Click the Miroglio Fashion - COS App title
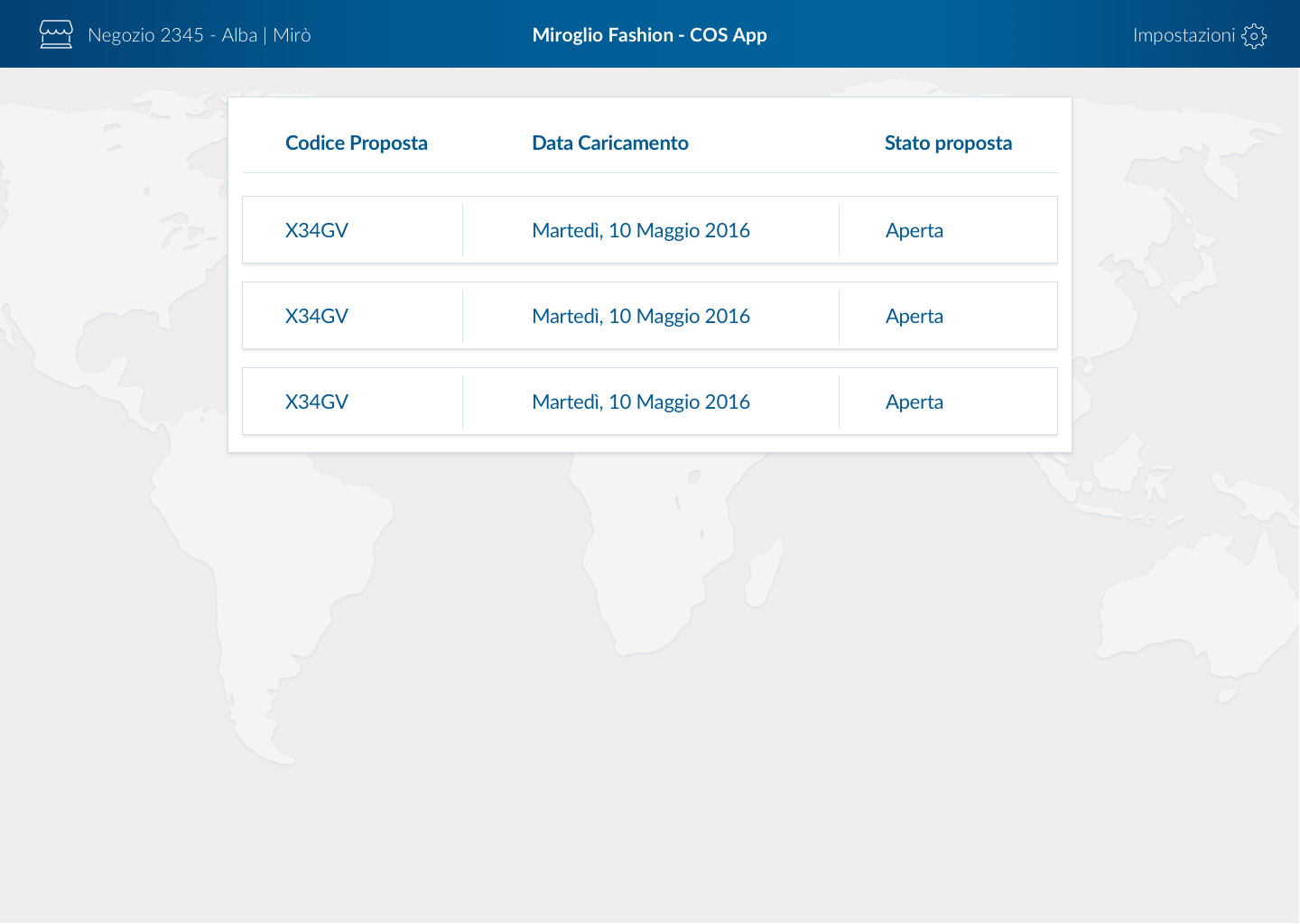The image size is (1300, 924). [x=649, y=35]
